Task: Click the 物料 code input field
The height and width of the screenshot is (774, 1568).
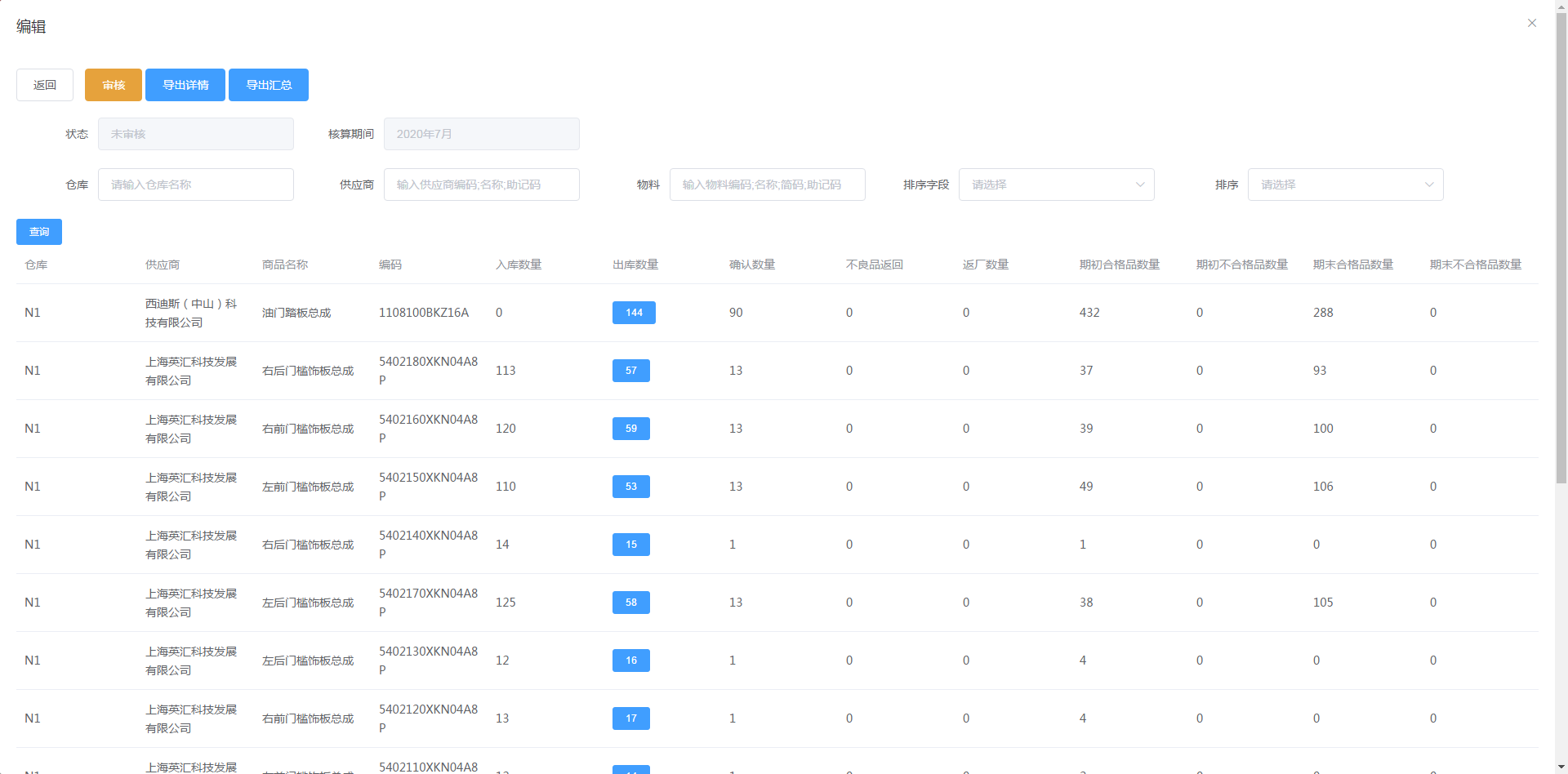Action: click(x=767, y=185)
